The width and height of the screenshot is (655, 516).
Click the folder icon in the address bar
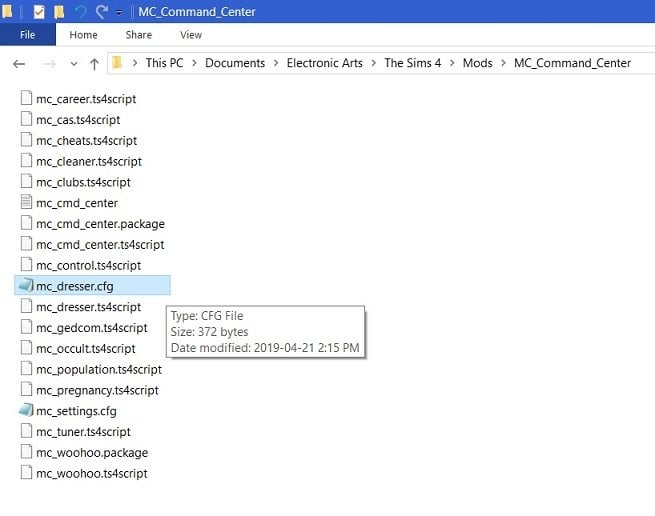(117, 63)
